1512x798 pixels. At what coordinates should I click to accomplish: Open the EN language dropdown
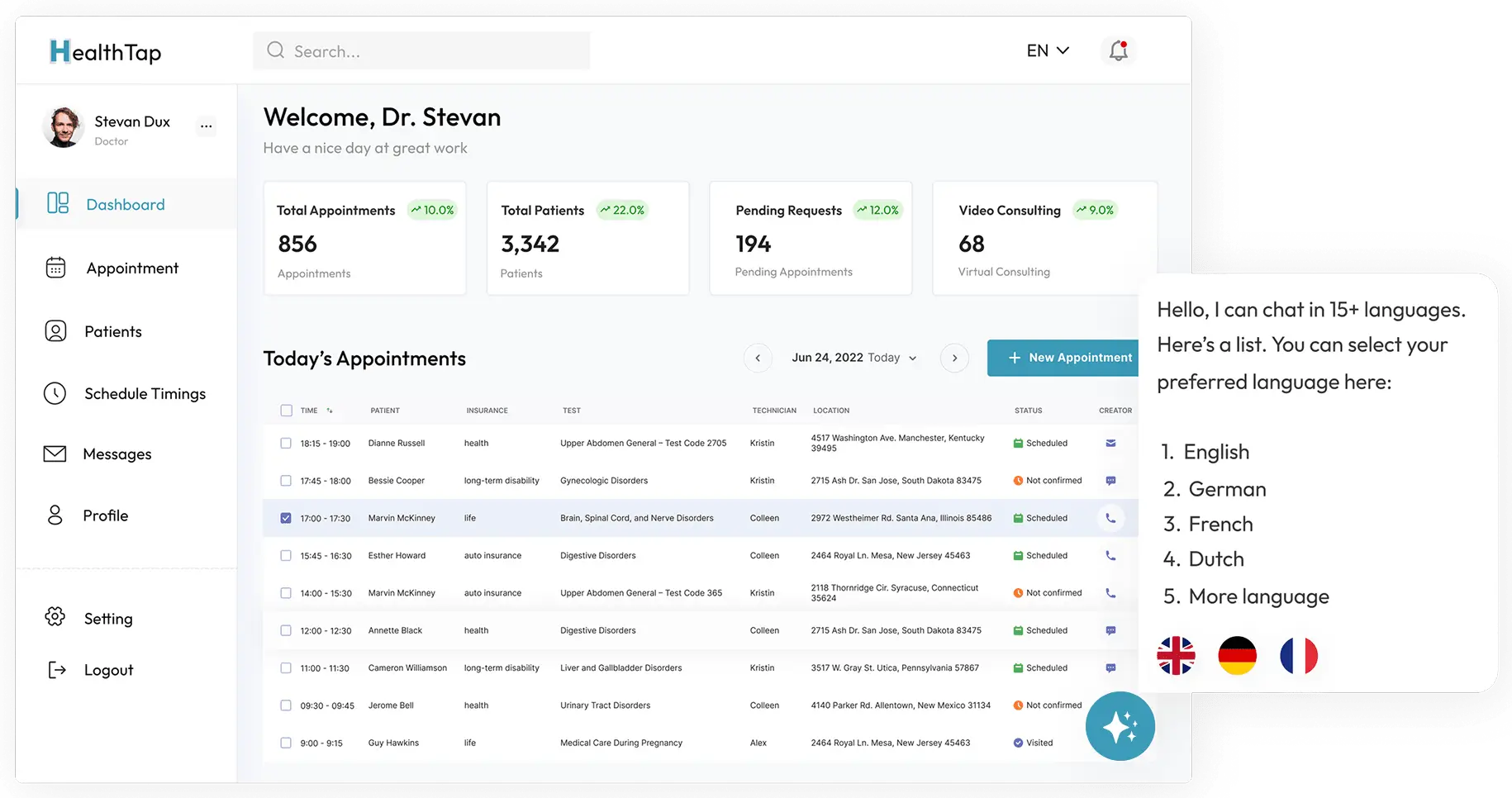click(1048, 50)
